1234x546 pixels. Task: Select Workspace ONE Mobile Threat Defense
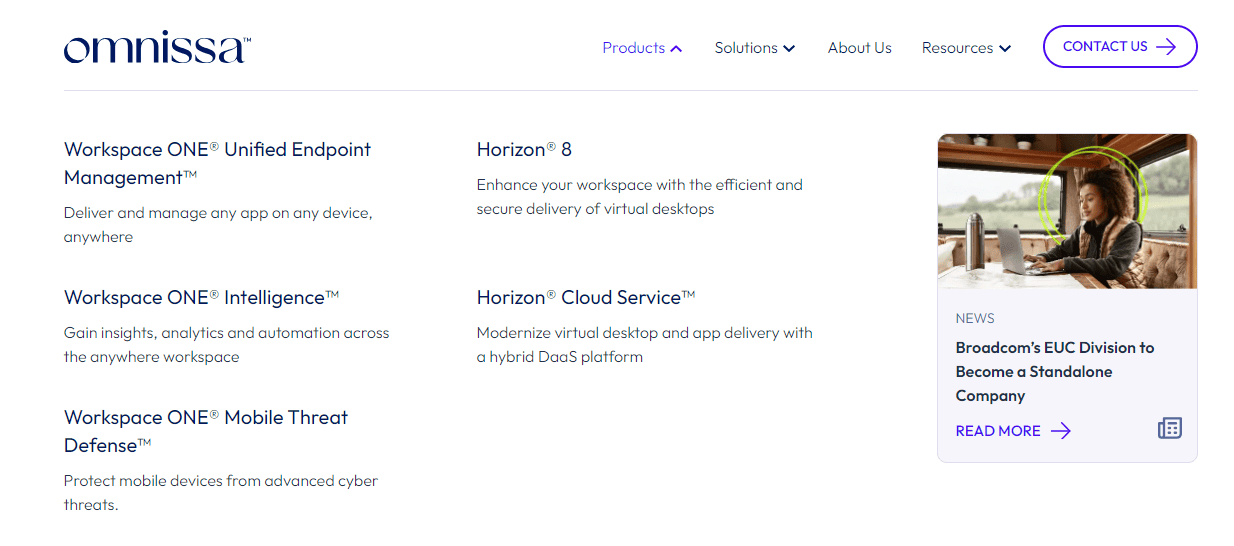click(x=205, y=431)
